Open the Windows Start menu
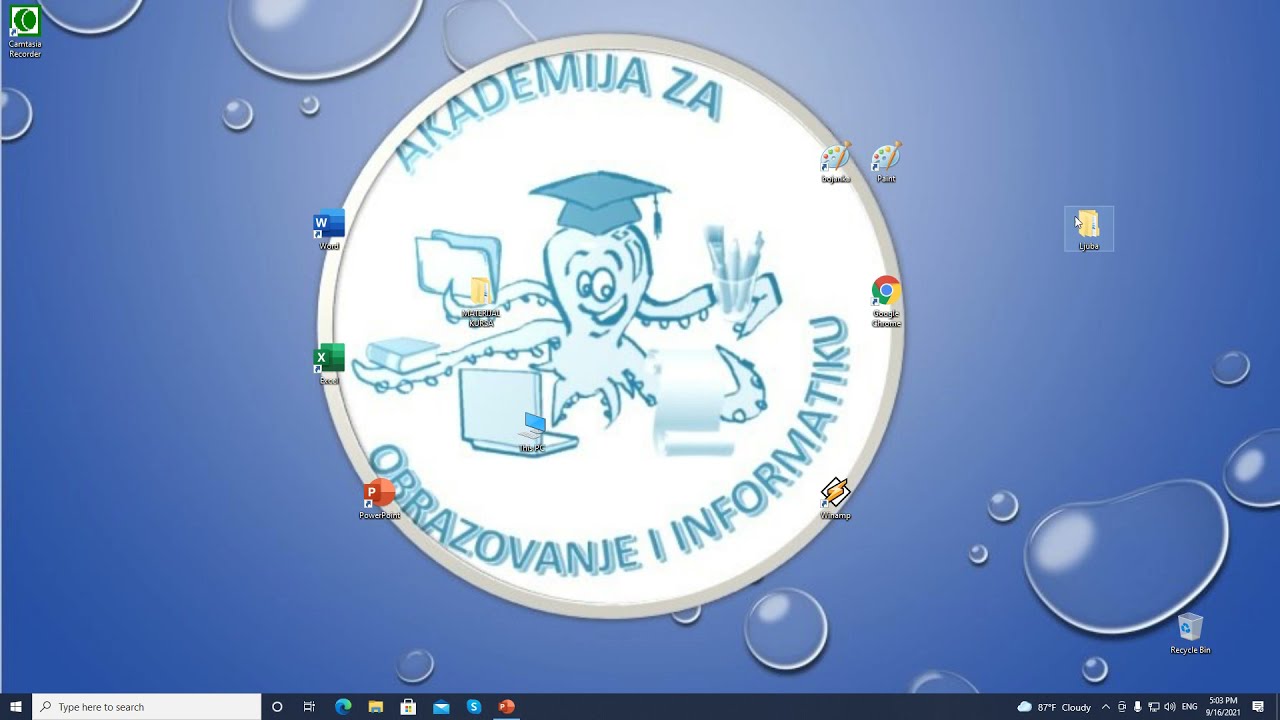 coord(16,707)
